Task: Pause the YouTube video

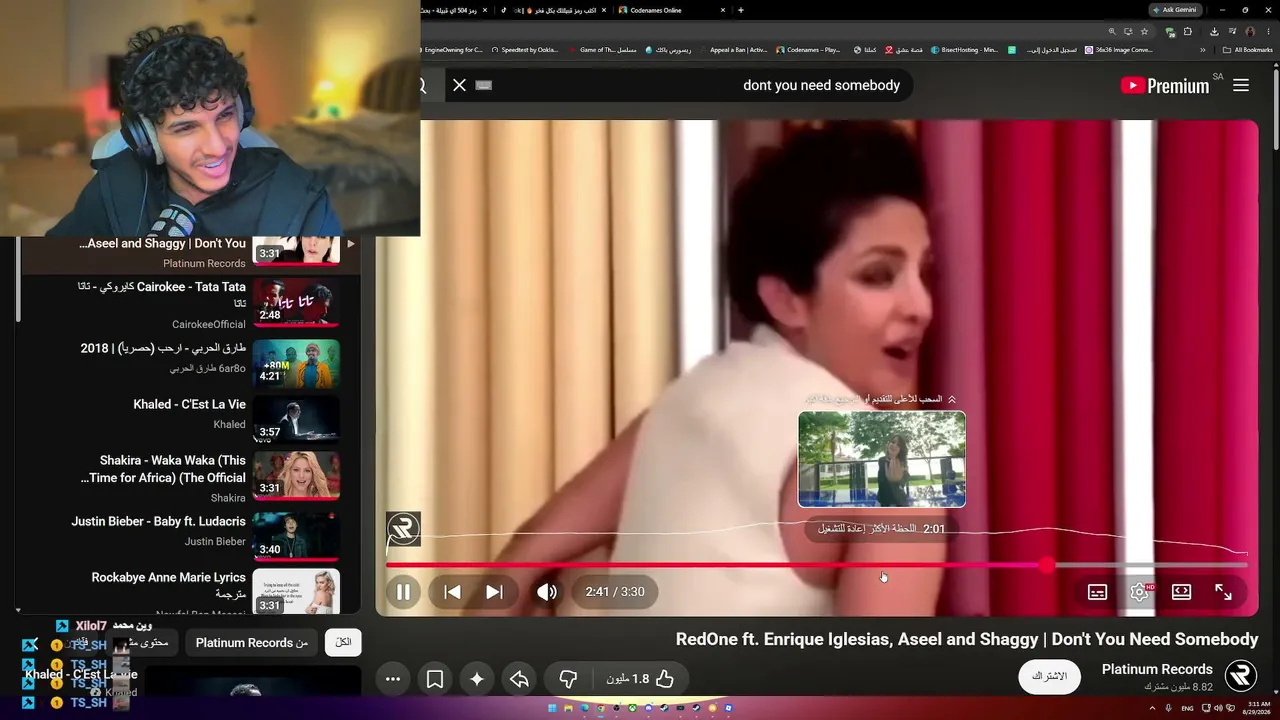Action: coord(403,592)
